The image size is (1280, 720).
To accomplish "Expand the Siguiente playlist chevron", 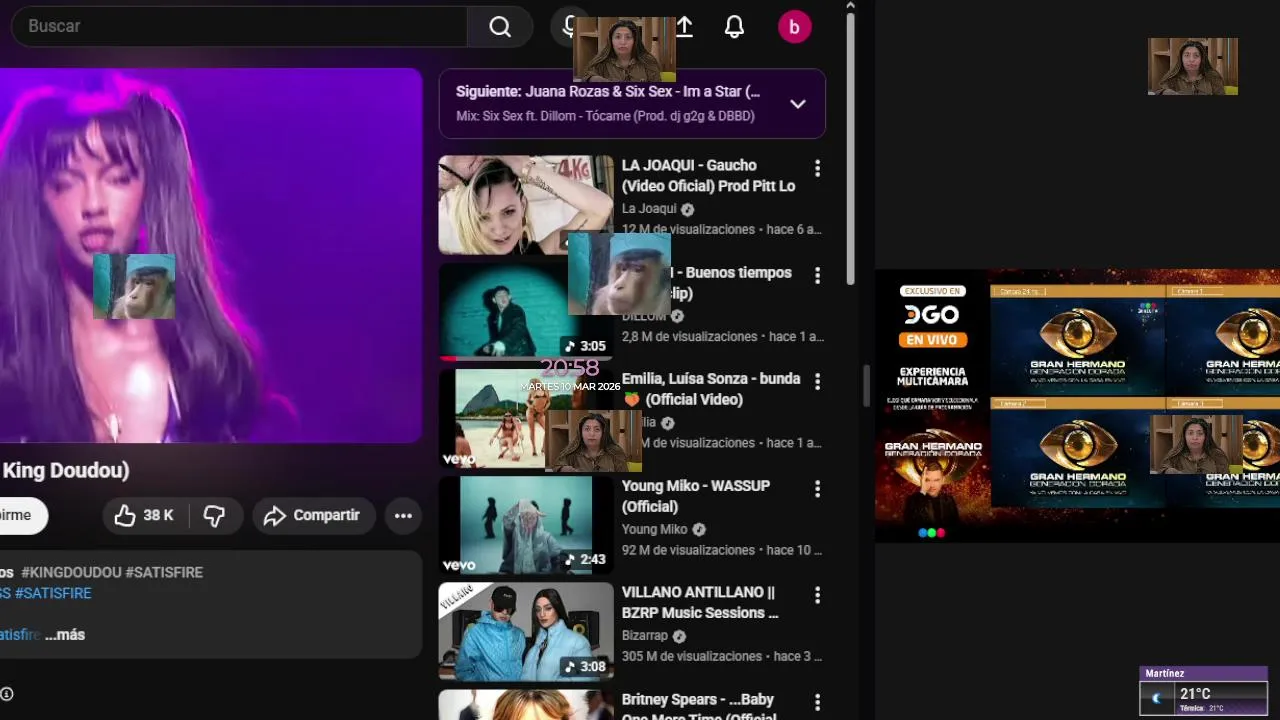I will coord(797,104).
